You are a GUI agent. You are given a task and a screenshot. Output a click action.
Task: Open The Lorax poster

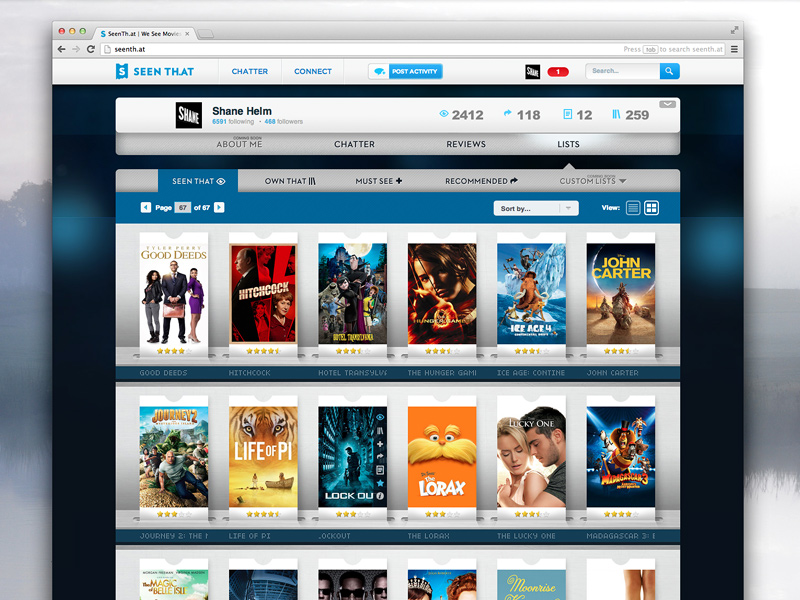pyautogui.click(x=442, y=457)
